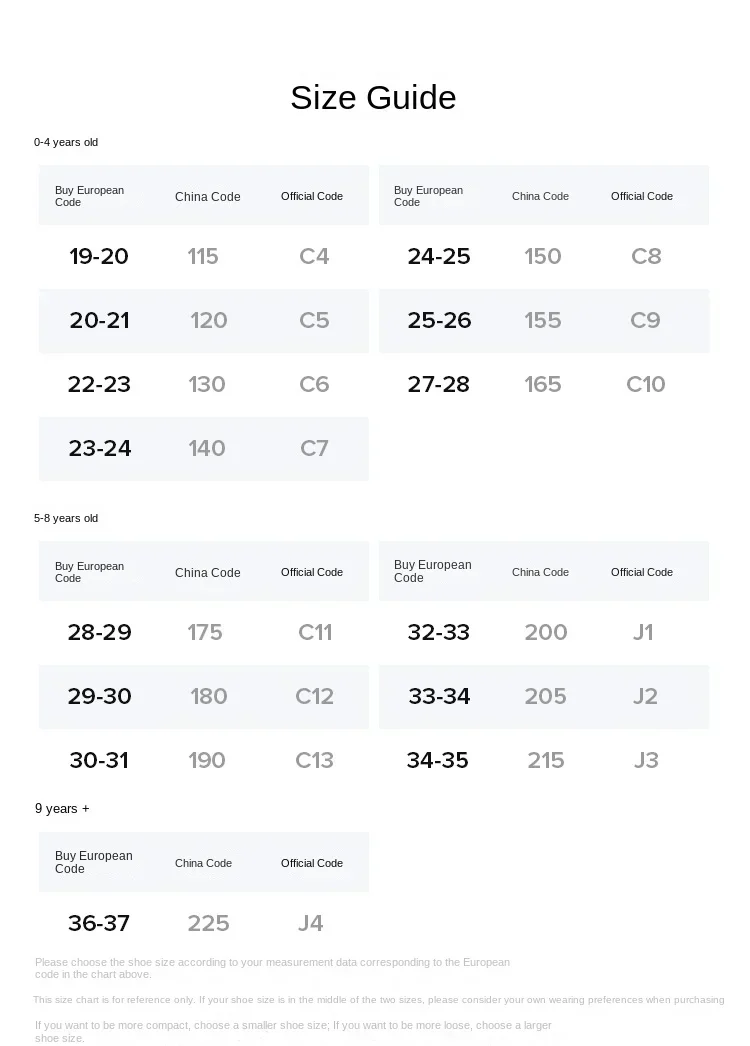Click official code J4

[311, 923]
